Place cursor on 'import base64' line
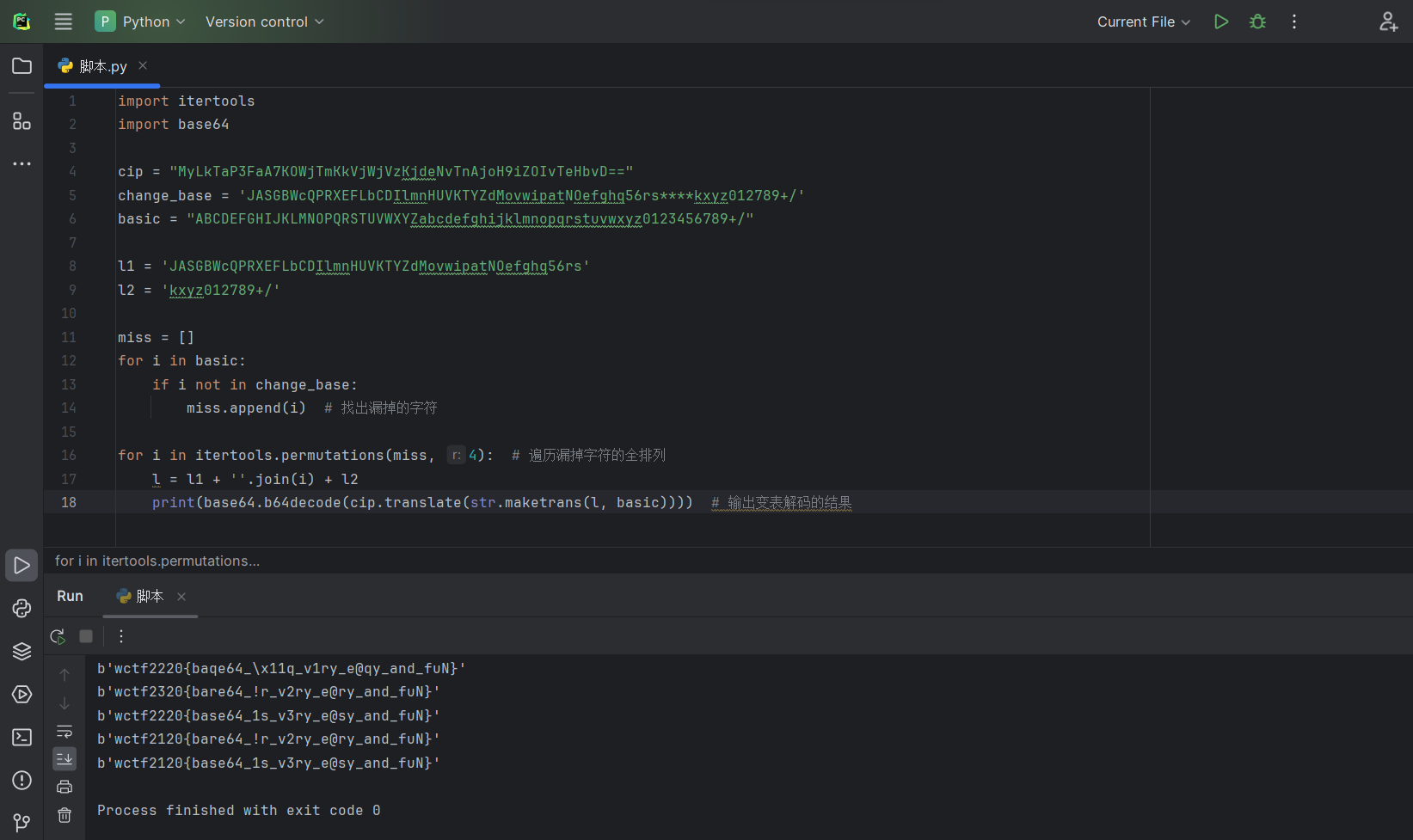 tap(174, 124)
